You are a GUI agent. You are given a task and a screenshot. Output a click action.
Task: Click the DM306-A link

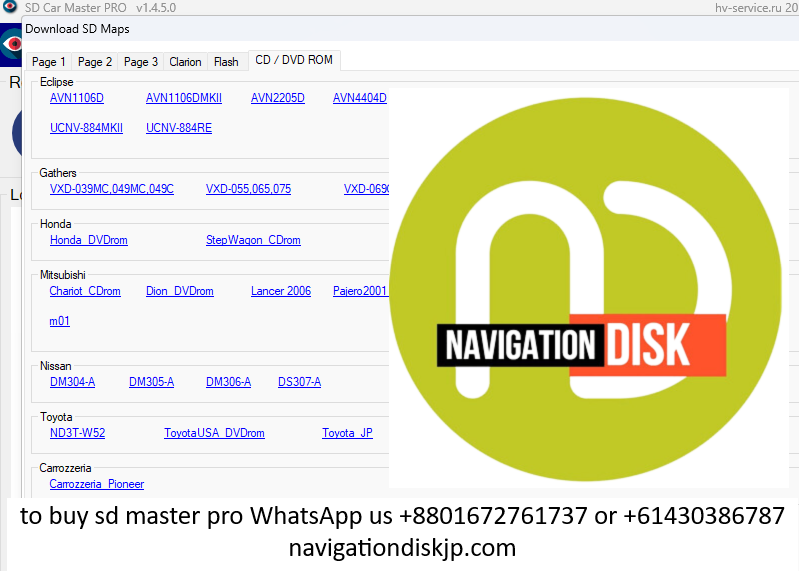pyautogui.click(x=228, y=382)
